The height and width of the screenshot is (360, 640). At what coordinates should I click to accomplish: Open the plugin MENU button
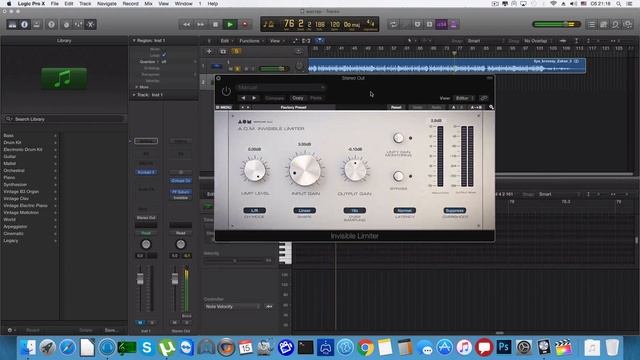[x=224, y=107]
